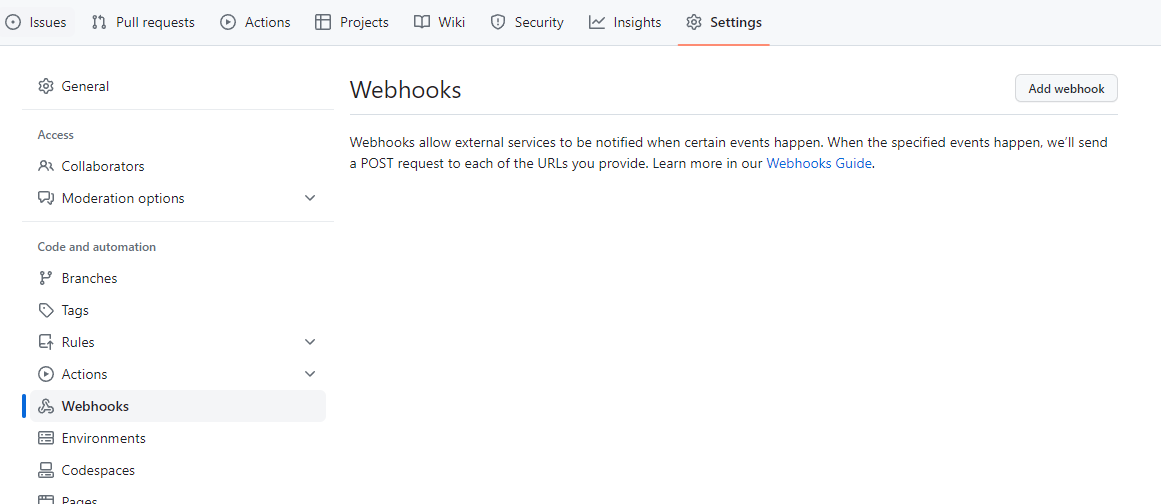1161x504 pixels.
Task: Select the Settings tab label
Action: 736,22
